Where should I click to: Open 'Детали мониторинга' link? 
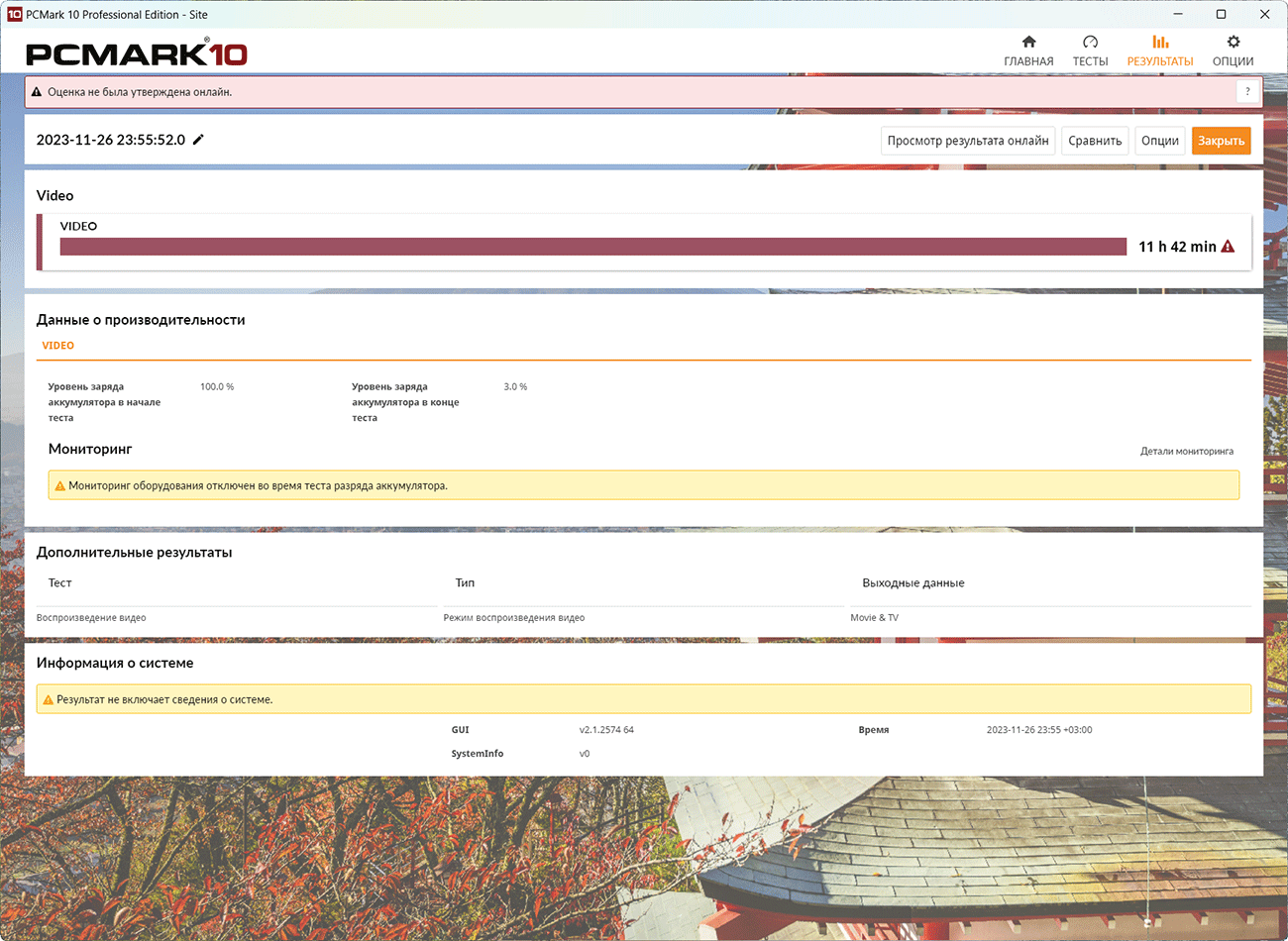tap(1187, 451)
